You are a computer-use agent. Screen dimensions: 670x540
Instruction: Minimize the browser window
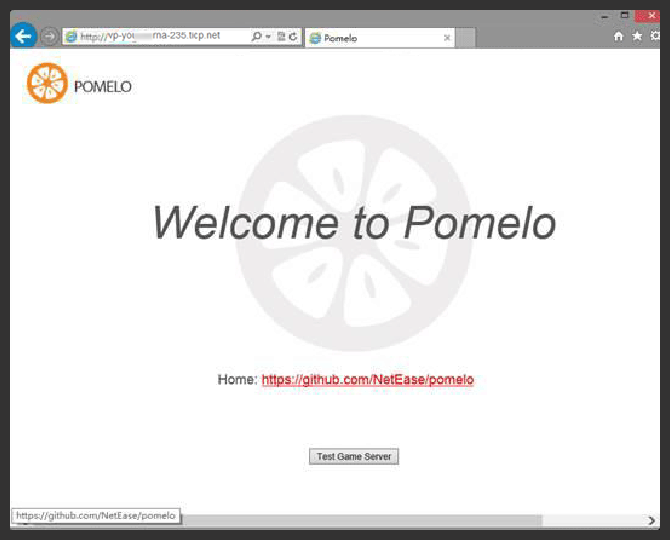[x=605, y=15]
